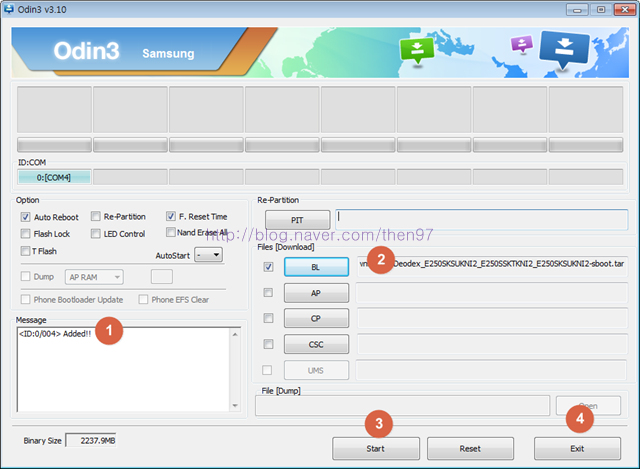The width and height of the screenshot is (640, 469).
Task: Uncheck F. Reset Time option
Action: point(171,216)
